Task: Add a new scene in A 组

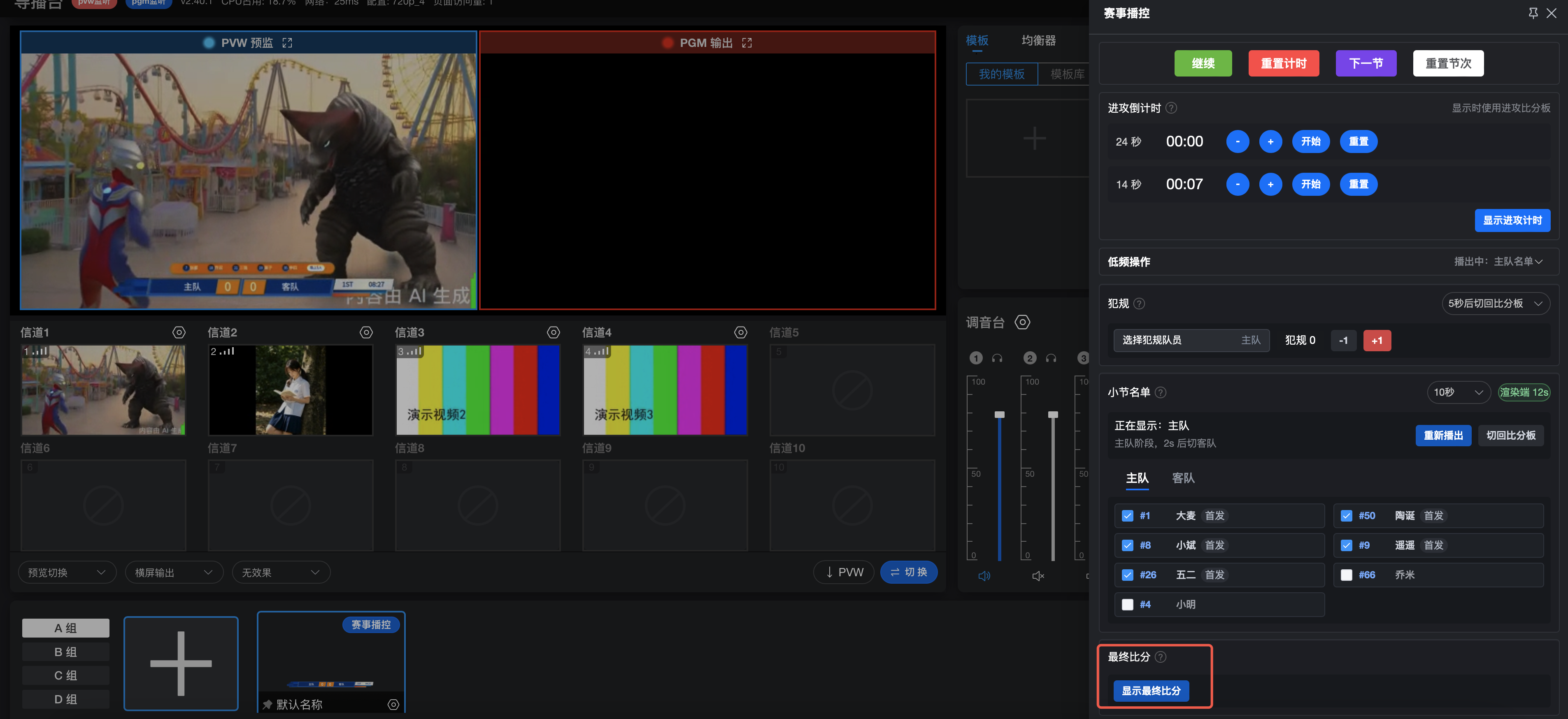Action: pyautogui.click(x=181, y=663)
